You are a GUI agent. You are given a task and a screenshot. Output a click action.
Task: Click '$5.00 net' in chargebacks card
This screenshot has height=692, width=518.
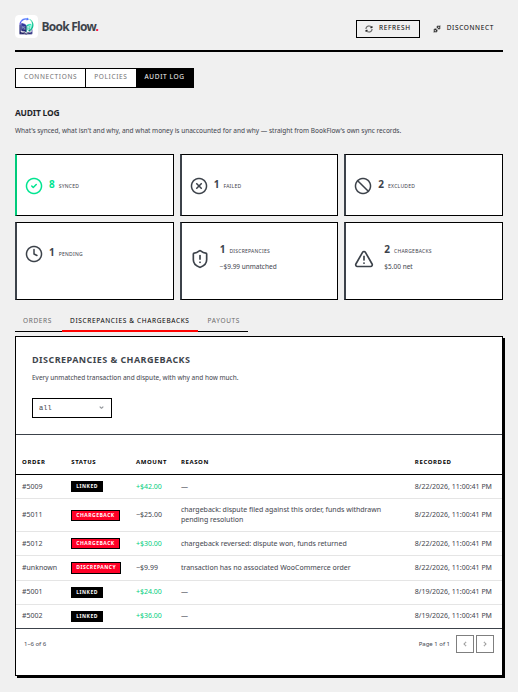[398, 267]
